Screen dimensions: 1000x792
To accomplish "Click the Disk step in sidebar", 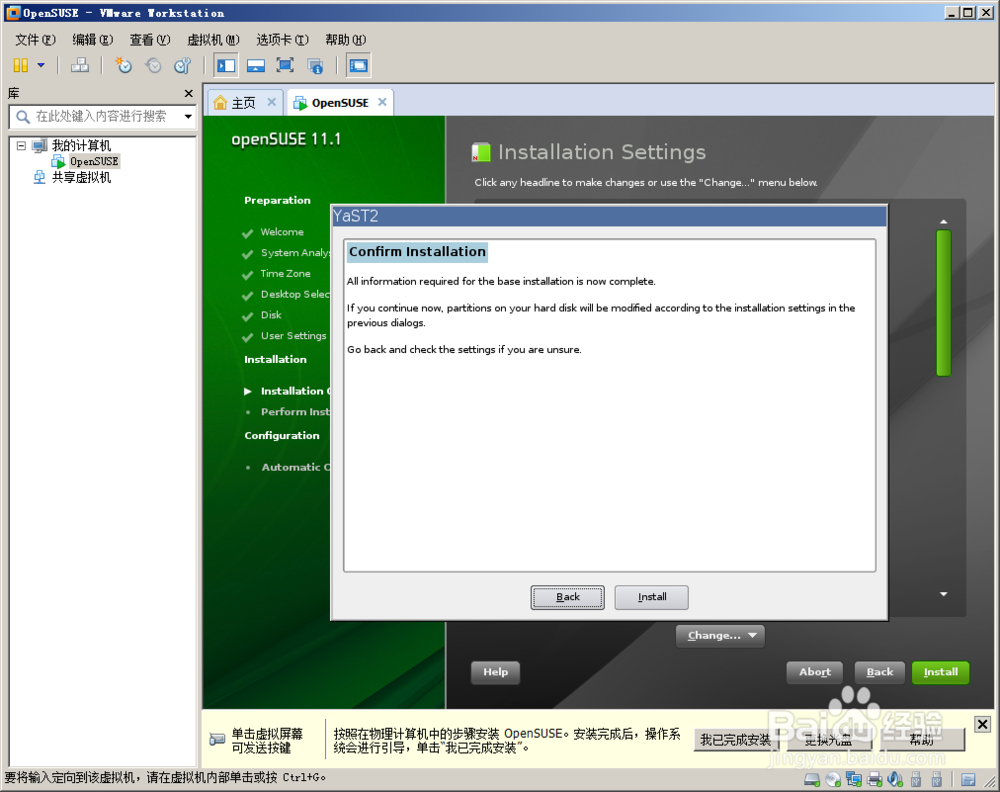I will (271, 315).
